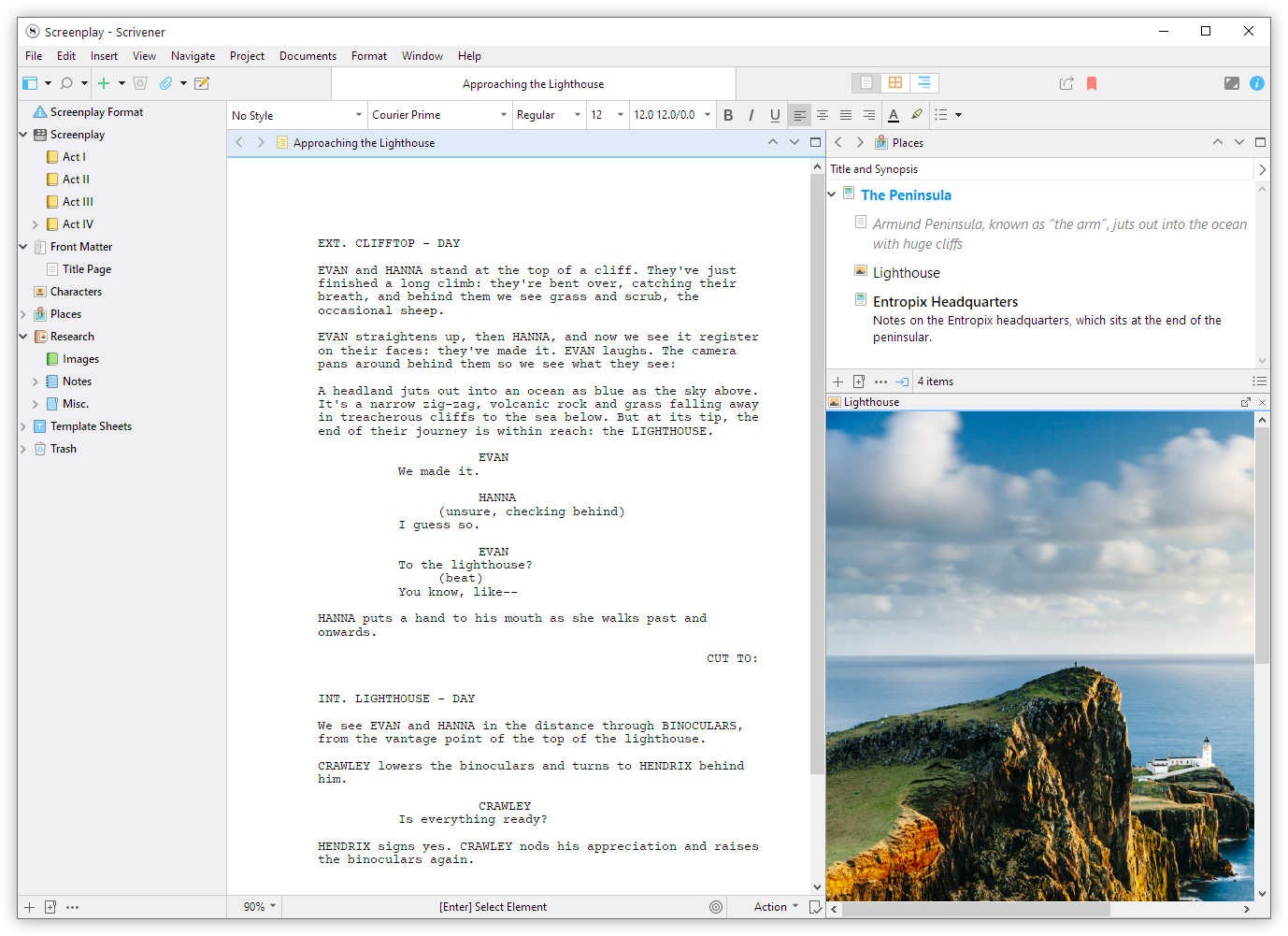Viewport: 1288px width, 936px height.
Task: Open the Documents menu
Action: point(308,55)
